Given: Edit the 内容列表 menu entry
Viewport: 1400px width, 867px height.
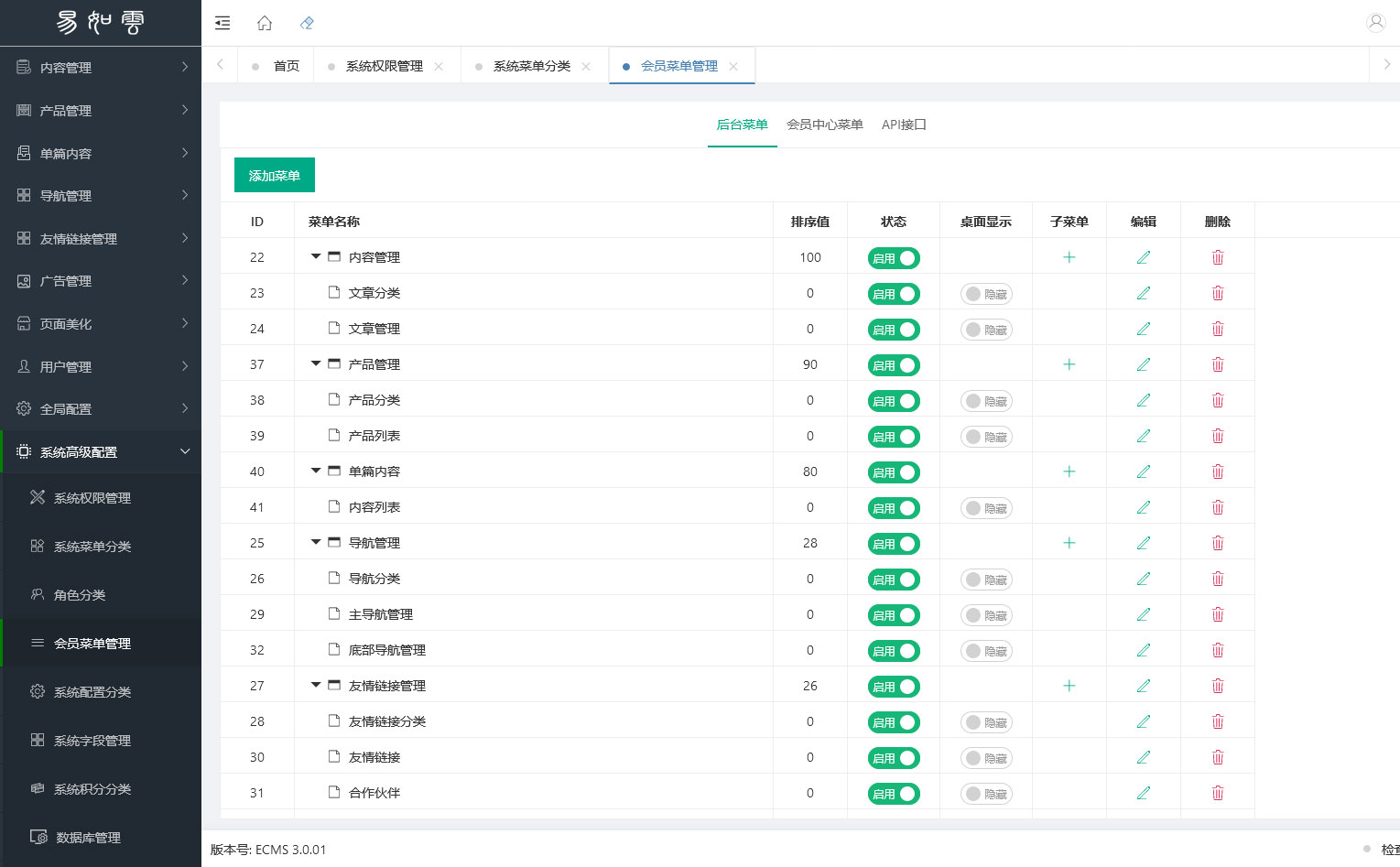Looking at the screenshot, I should coord(1143,507).
